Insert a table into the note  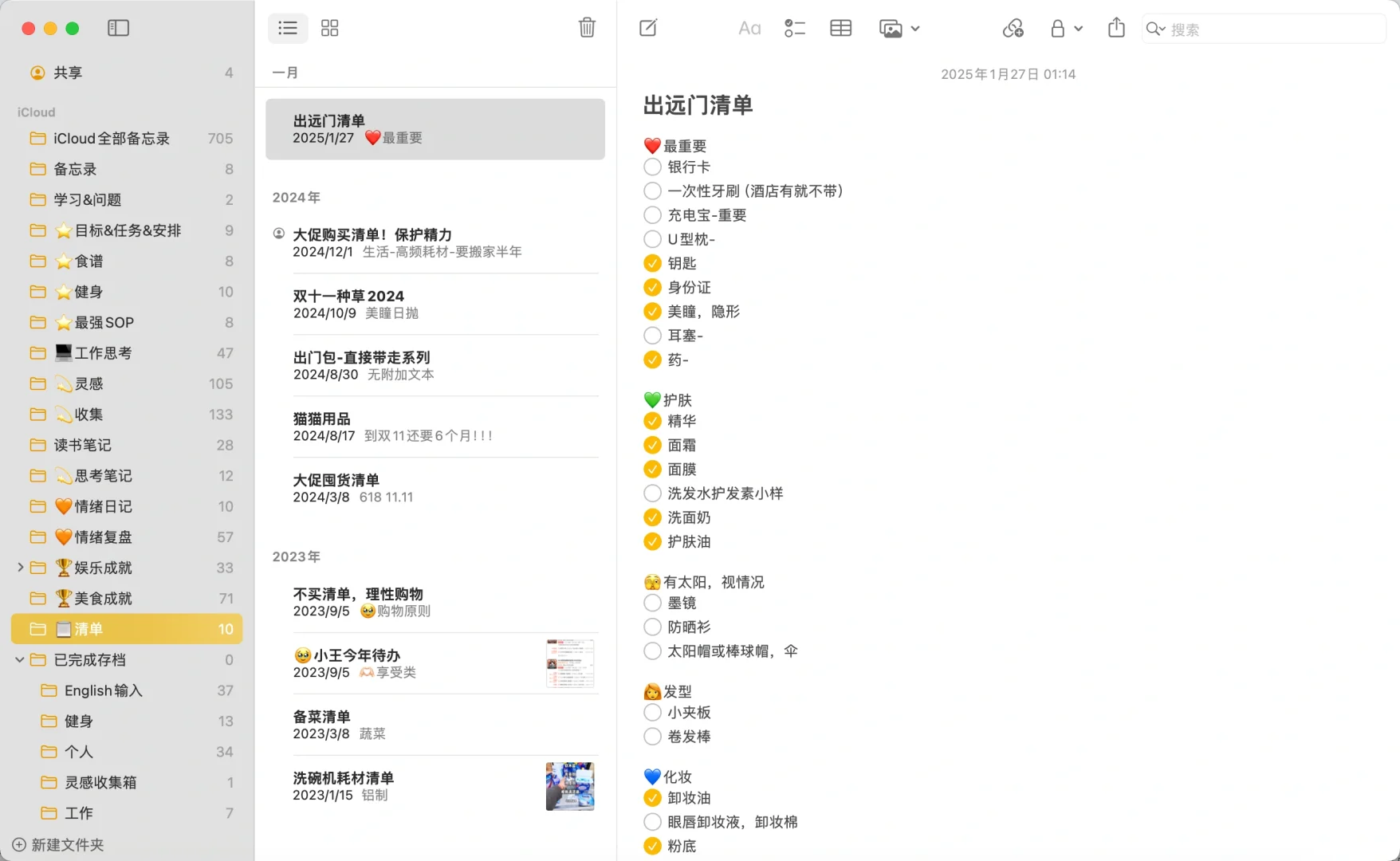coord(840,28)
